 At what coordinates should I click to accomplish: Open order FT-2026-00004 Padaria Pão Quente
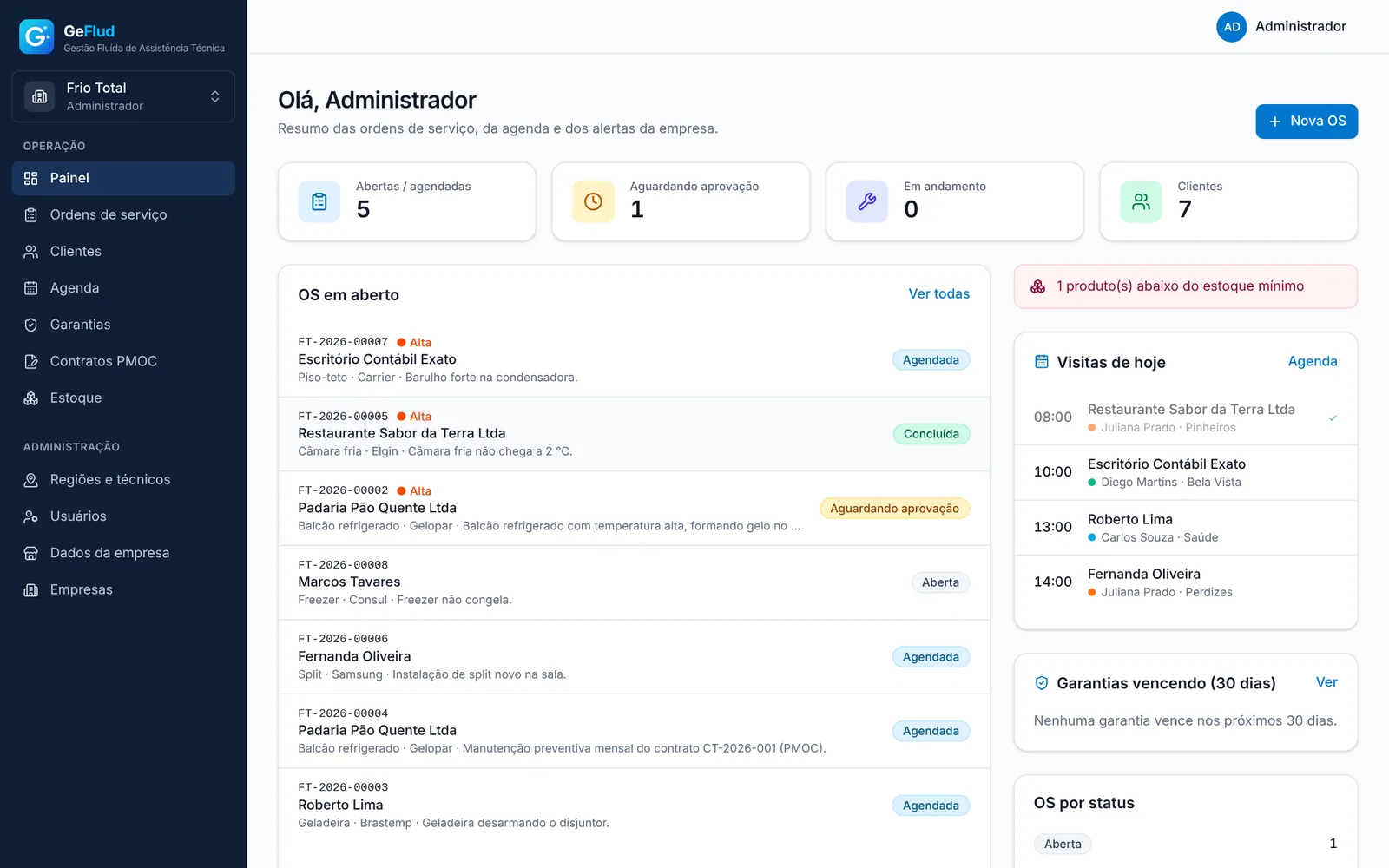coord(634,731)
